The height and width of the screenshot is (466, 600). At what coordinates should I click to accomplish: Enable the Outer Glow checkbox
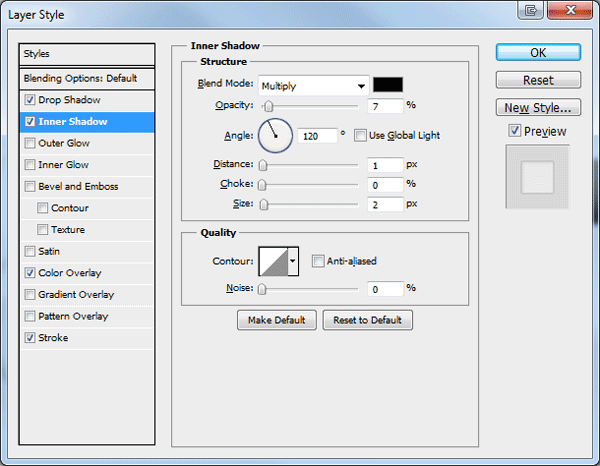pyautogui.click(x=30, y=143)
